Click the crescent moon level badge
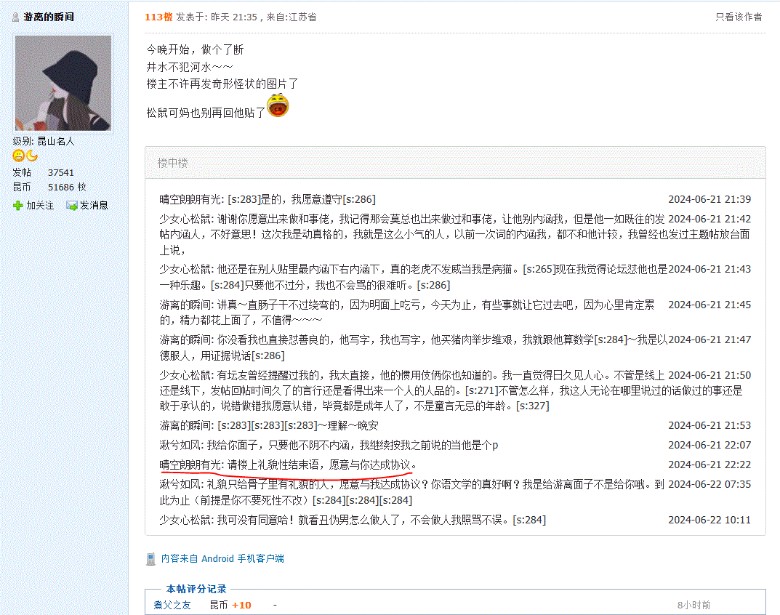The width and height of the screenshot is (780, 615). click(x=32, y=156)
